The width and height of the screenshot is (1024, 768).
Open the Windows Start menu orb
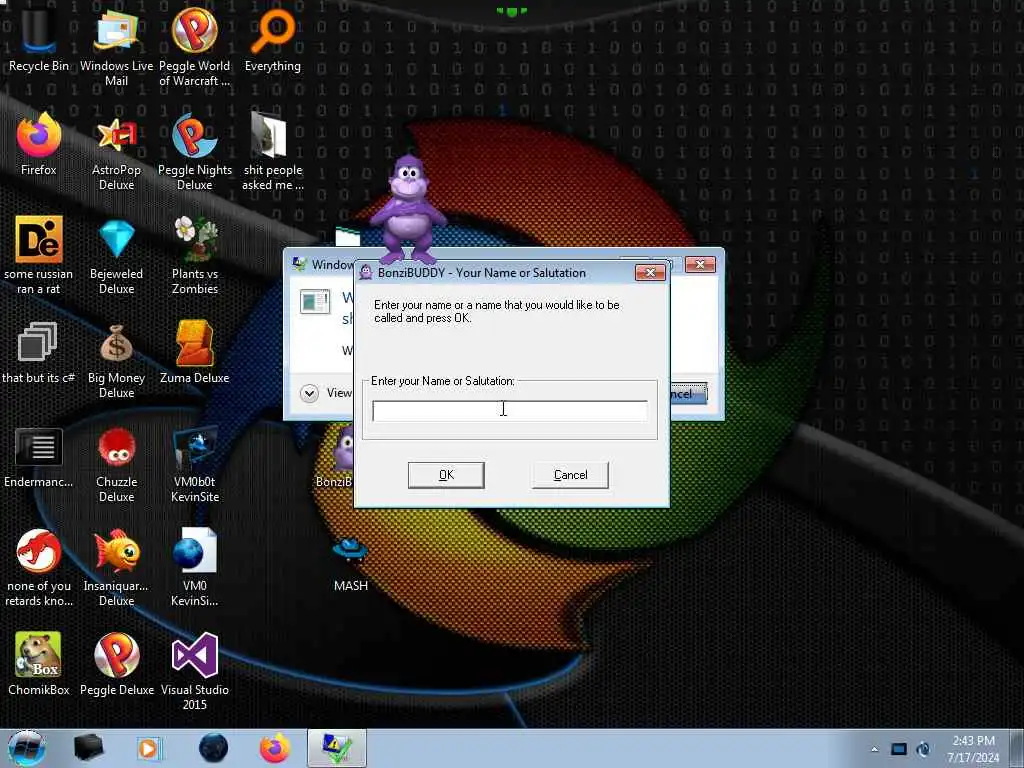tap(26, 748)
